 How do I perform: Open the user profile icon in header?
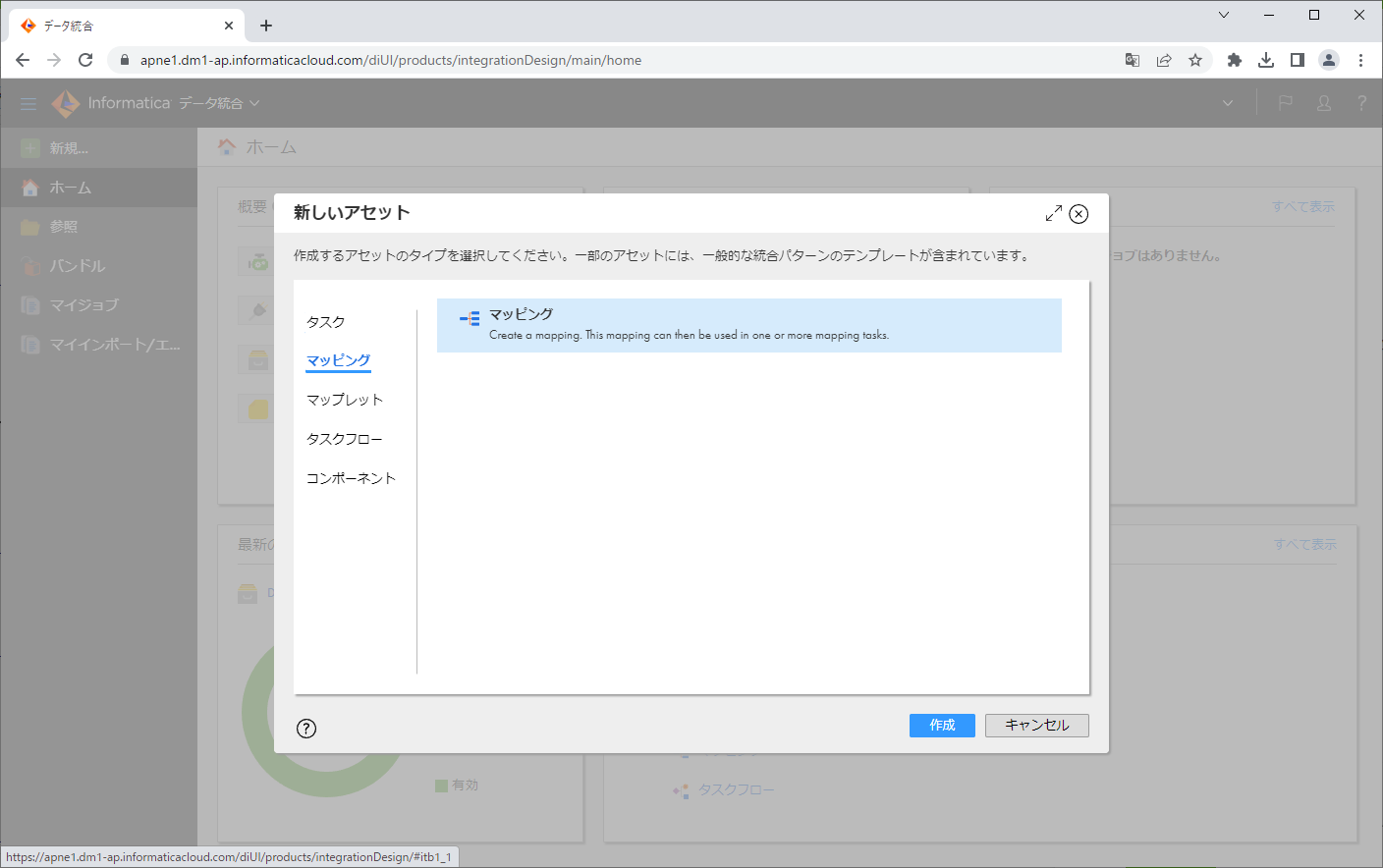pos(1324,103)
